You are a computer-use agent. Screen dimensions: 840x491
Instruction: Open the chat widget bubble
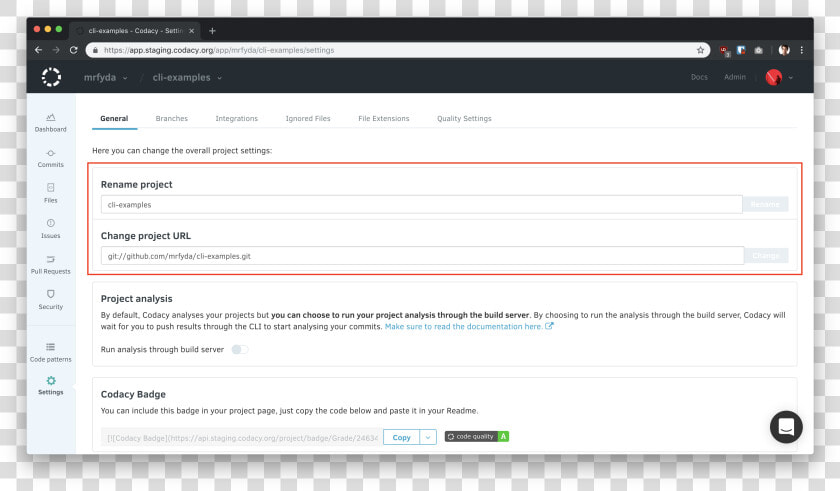click(786, 427)
